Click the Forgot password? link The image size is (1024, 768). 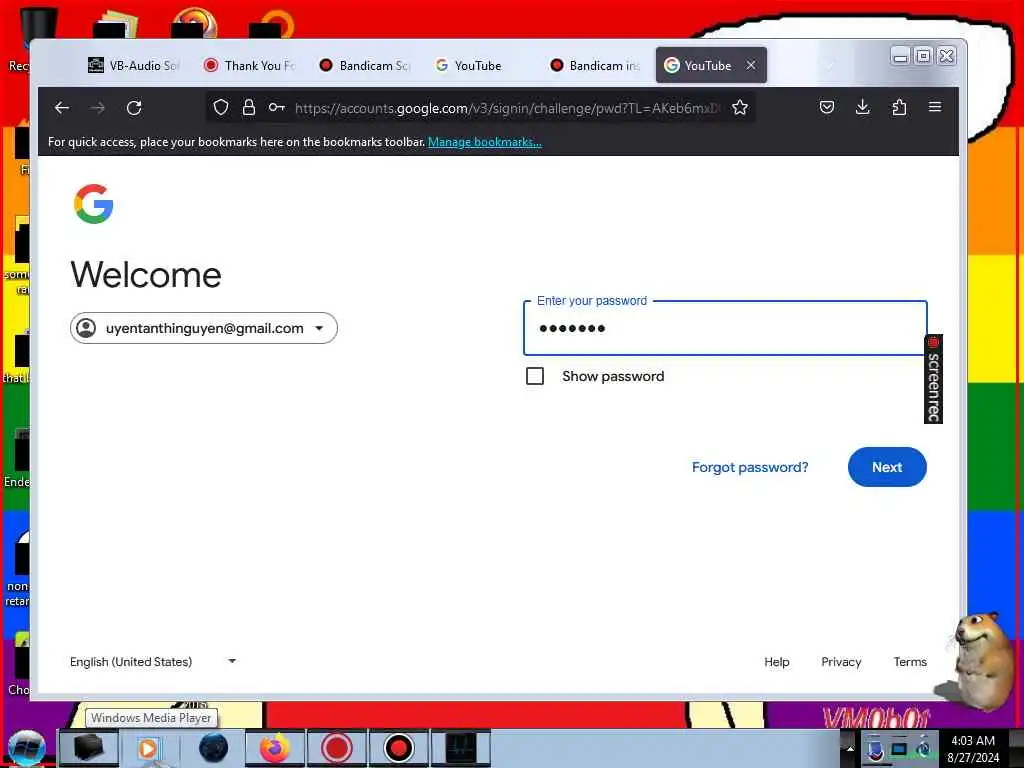750,467
